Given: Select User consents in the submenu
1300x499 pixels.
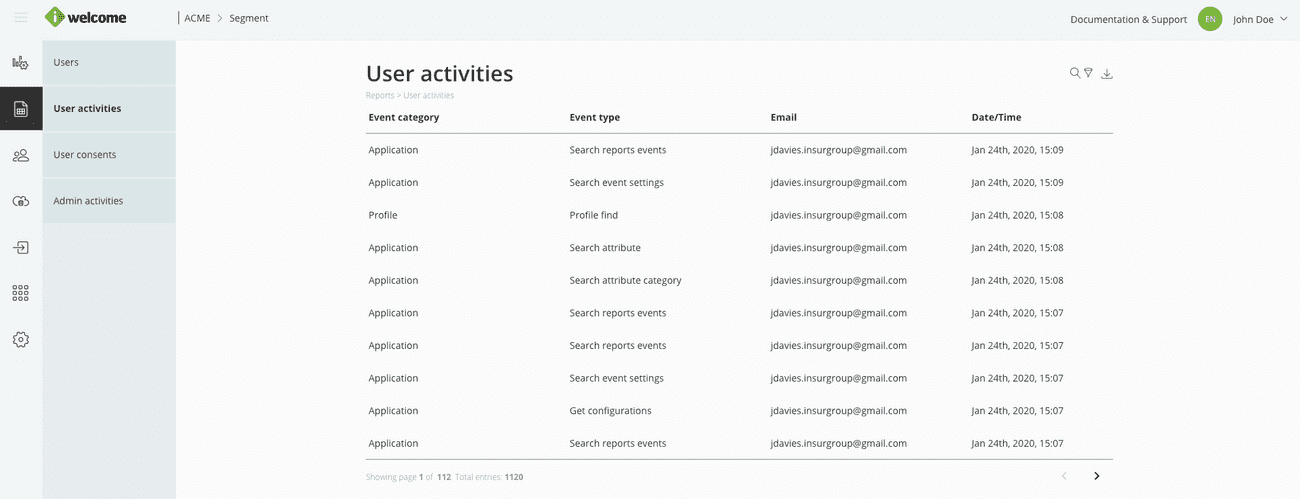Looking at the screenshot, I should point(84,155).
